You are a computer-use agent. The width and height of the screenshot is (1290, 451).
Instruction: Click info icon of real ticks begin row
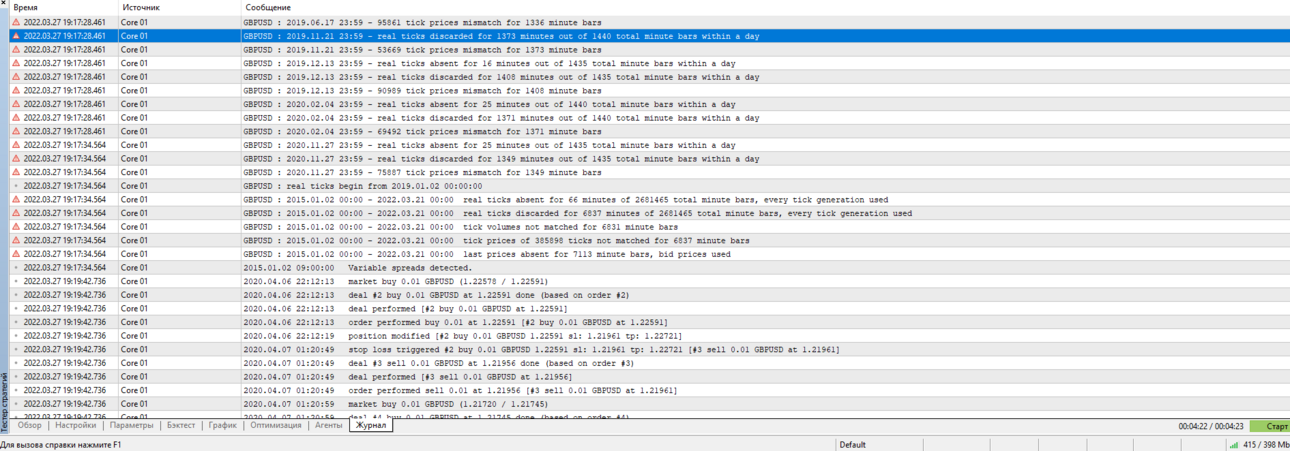(x=16, y=186)
